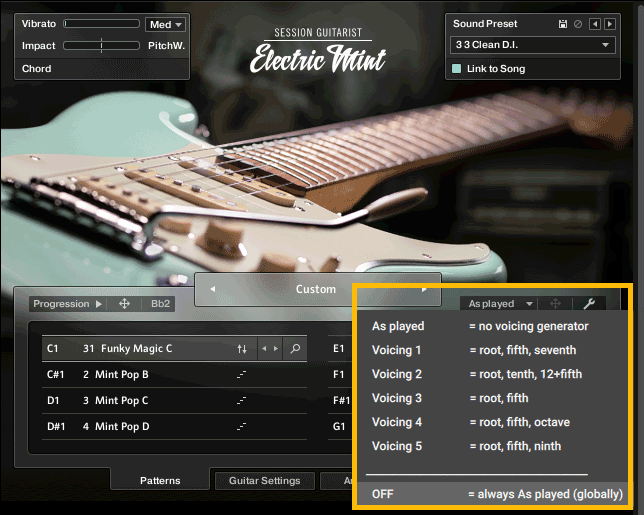The width and height of the screenshot is (644, 515).
Task: Go to previous sound preset arrow
Action: click(594, 24)
